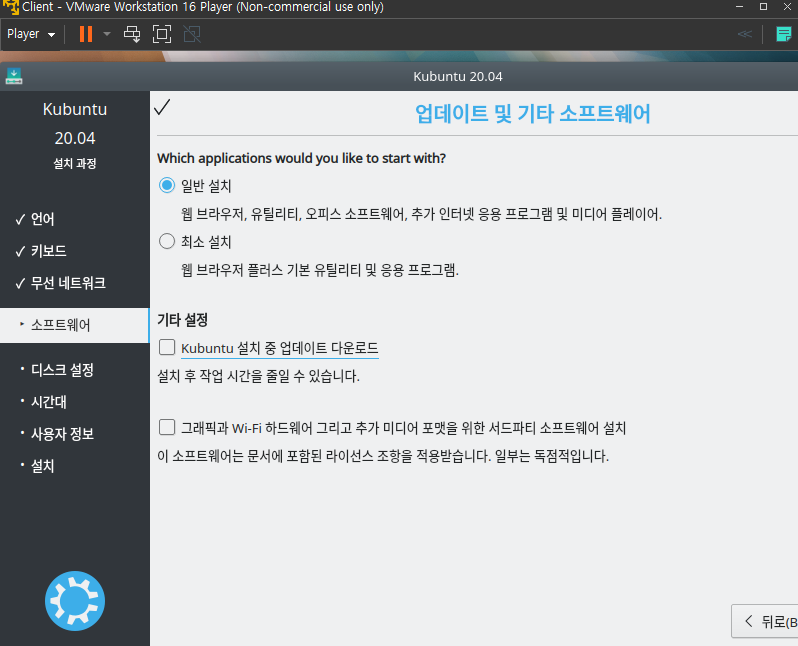Image resolution: width=798 pixels, height=646 pixels.
Task: Click the 기타 설정 section label
Action: click(x=182, y=320)
